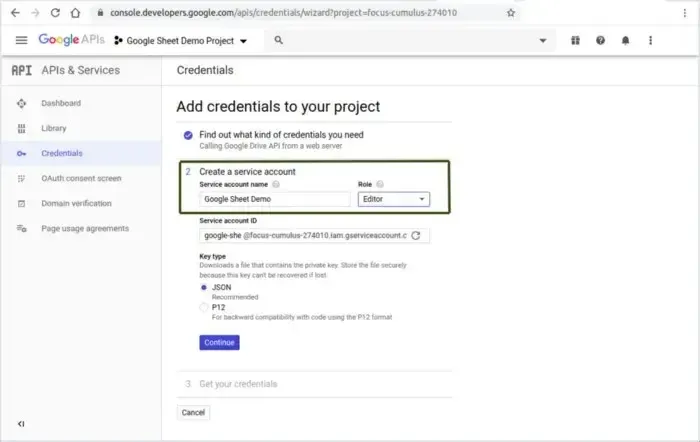
Task: Open the hamburger navigation menu
Action: (x=21, y=41)
